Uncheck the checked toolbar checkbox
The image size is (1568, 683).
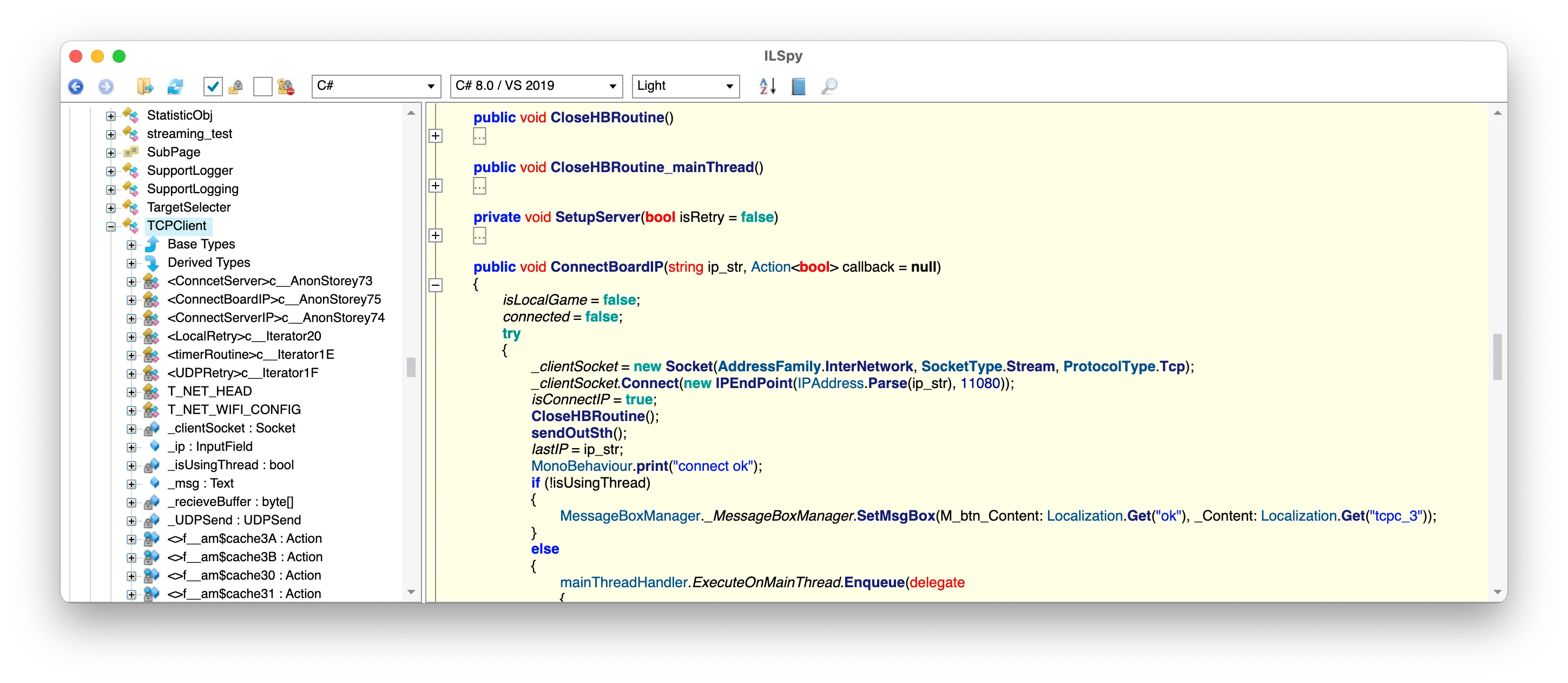213,87
